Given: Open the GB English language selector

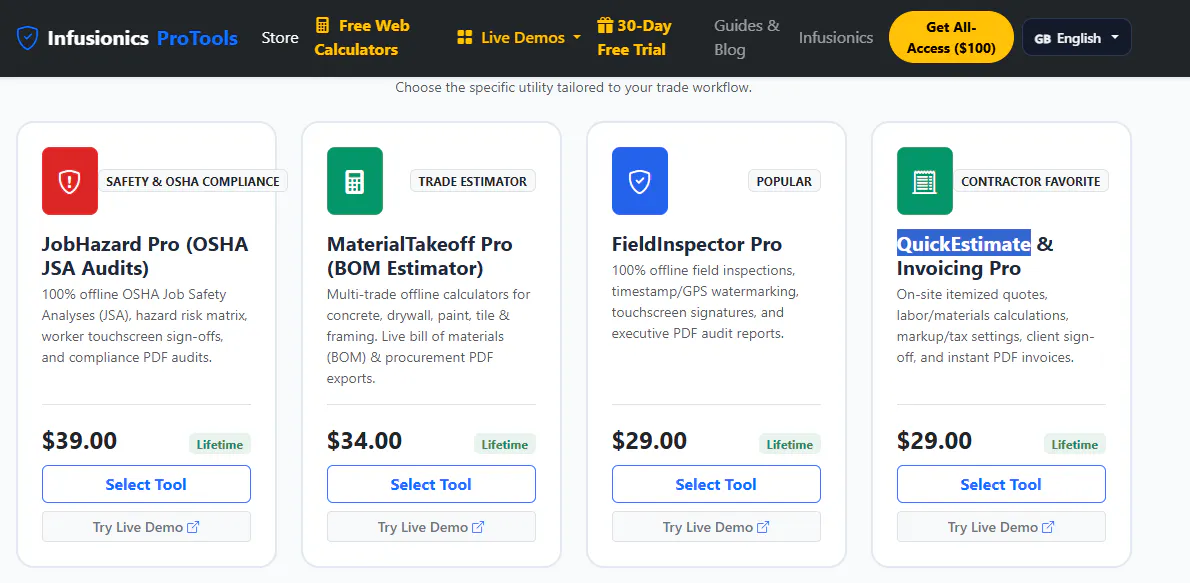Looking at the screenshot, I should point(1077,37).
